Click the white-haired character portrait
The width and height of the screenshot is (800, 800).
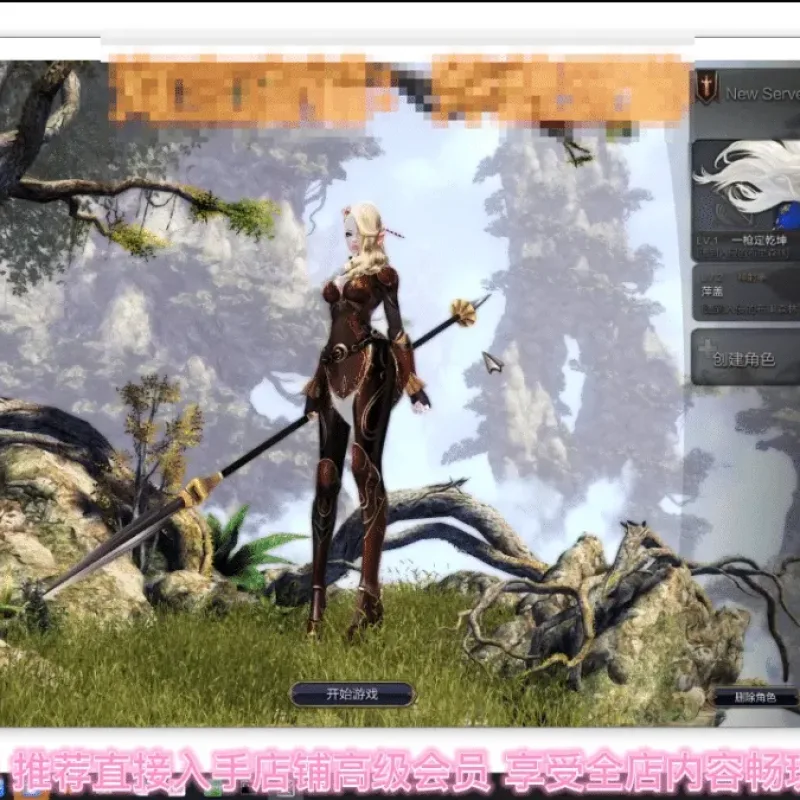pos(746,185)
